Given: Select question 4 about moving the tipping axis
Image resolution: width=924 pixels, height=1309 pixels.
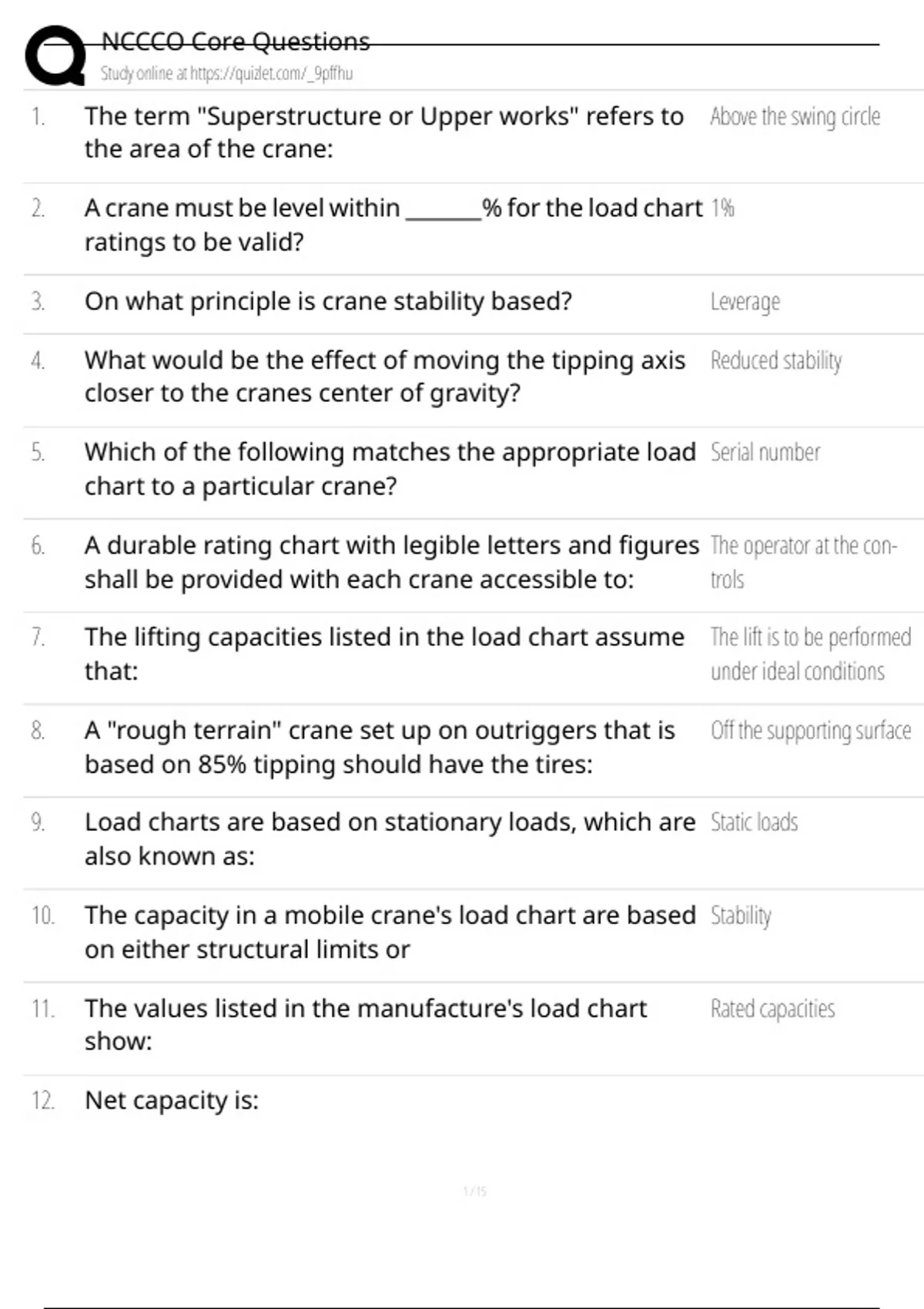Looking at the screenshot, I should pos(384,377).
